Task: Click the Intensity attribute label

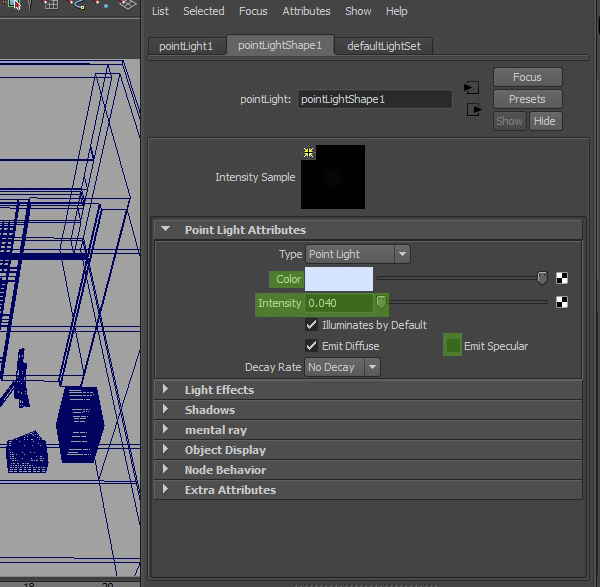Action: pos(280,303)
